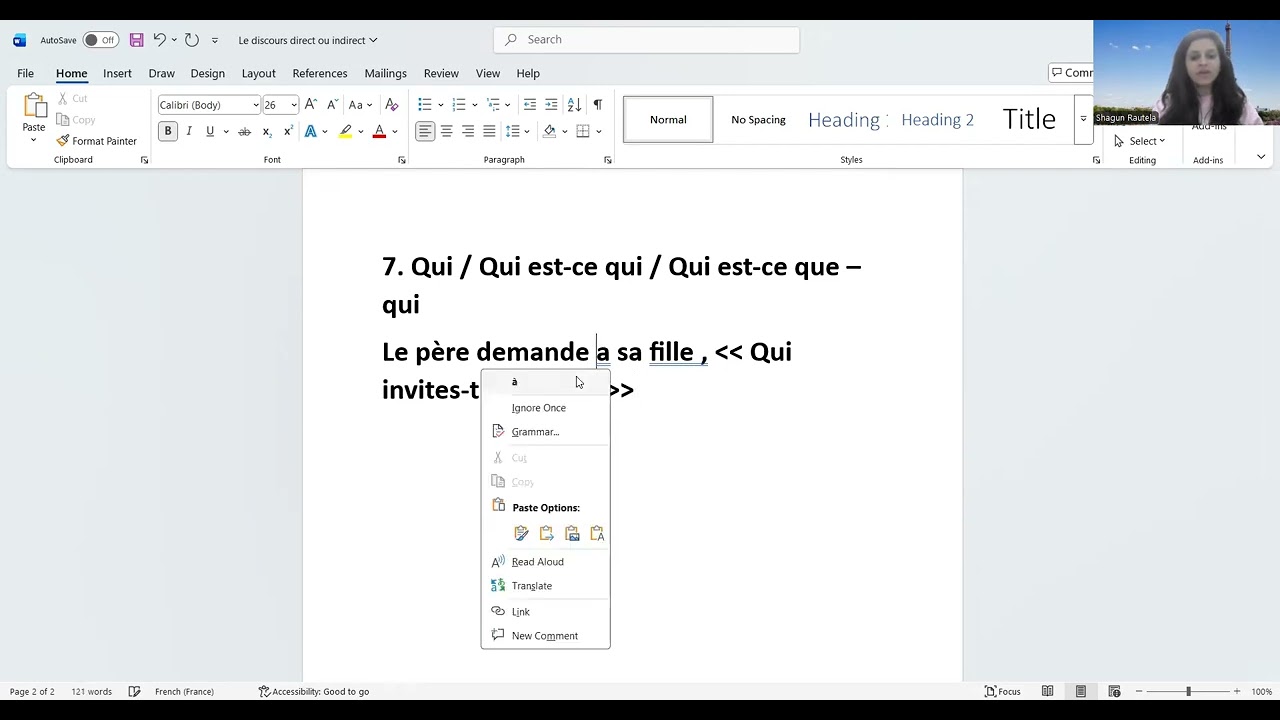The height and width of the screenshot is (720, 1280).
Task: Decrease font size with the smaller A icon
Action: click(331, 104)
